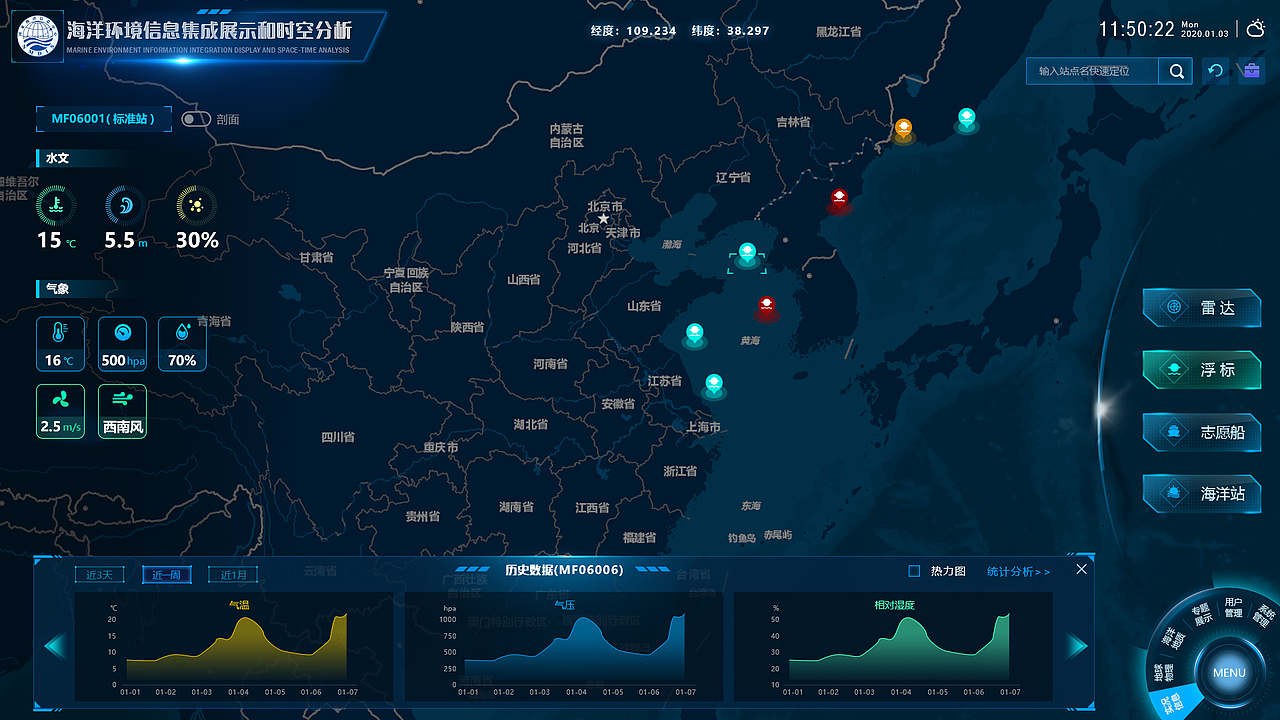
Task: Click the station name search field
Action: coord(1092,71)
